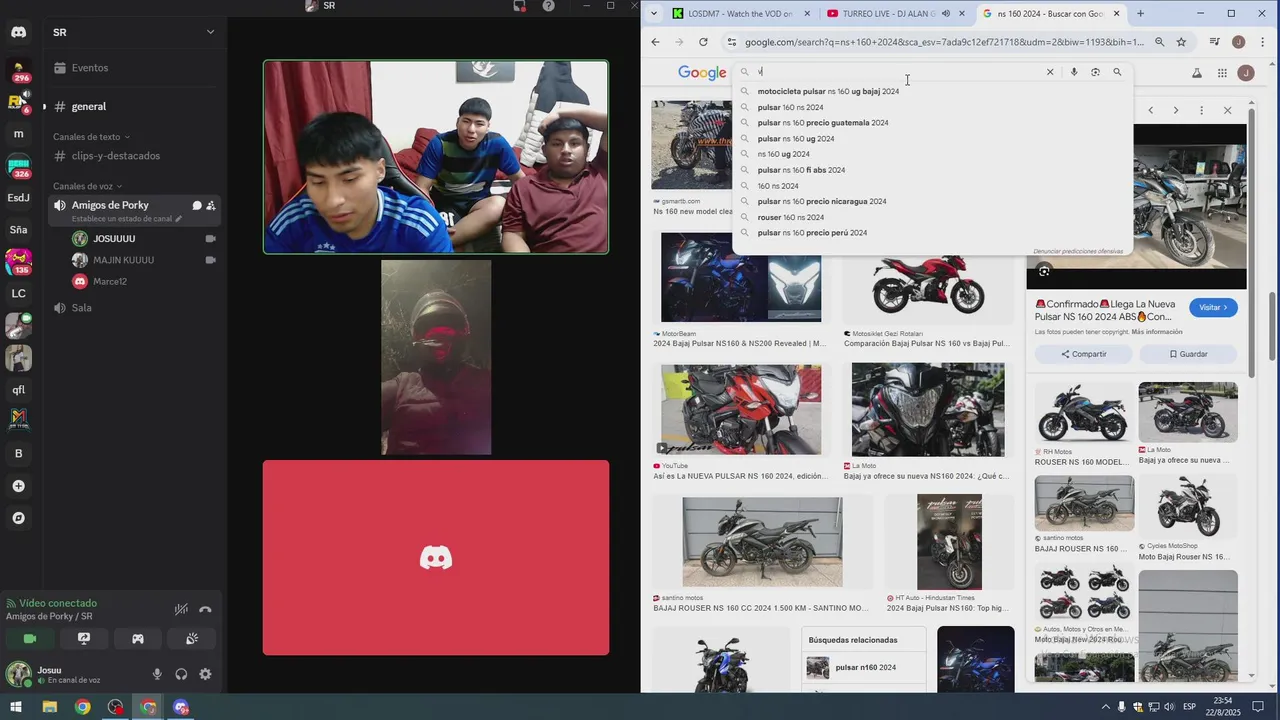Open a new Chrome tab
The image size is (1280, 720).
click(1140, 14)
